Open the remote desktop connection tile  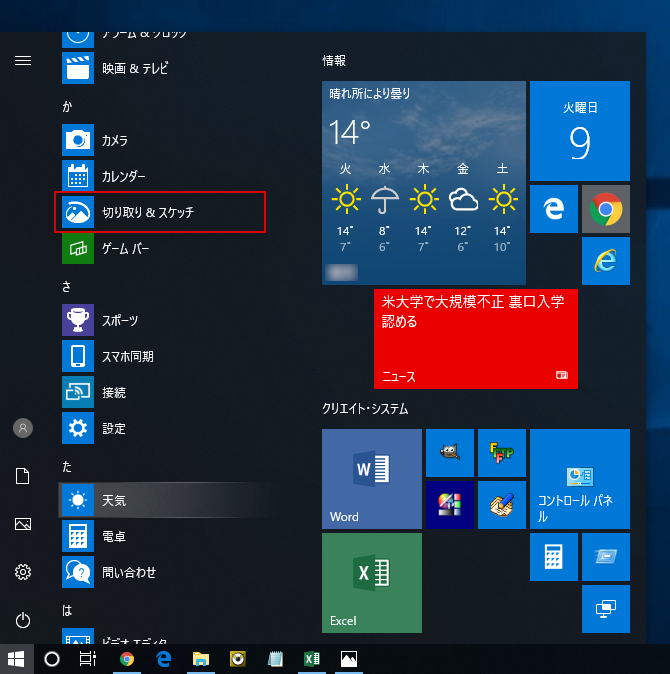coord(606,609)
